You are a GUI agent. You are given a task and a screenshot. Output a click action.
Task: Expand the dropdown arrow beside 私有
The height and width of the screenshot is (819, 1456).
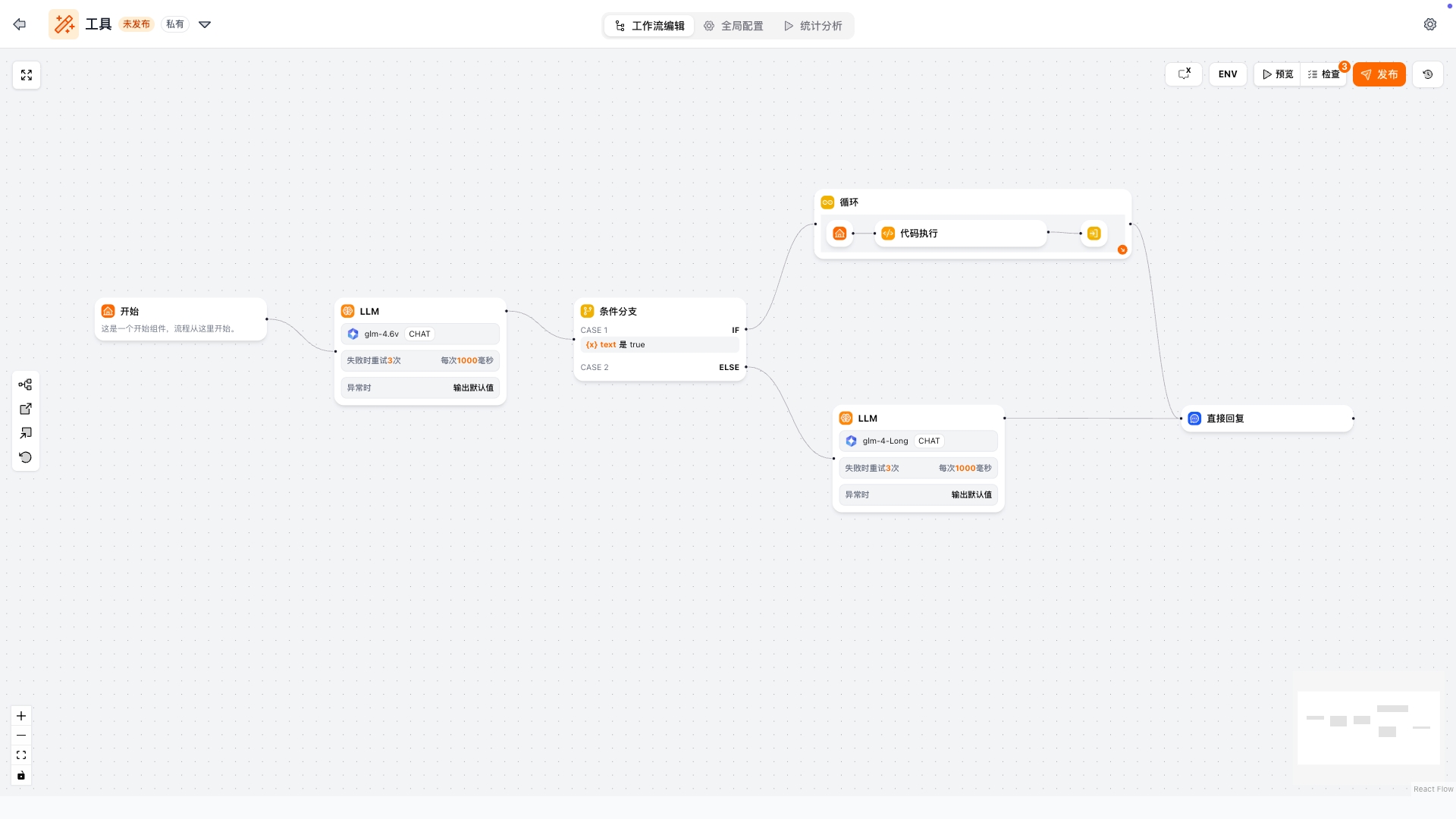pyautogui.click(x=205, y=24)
